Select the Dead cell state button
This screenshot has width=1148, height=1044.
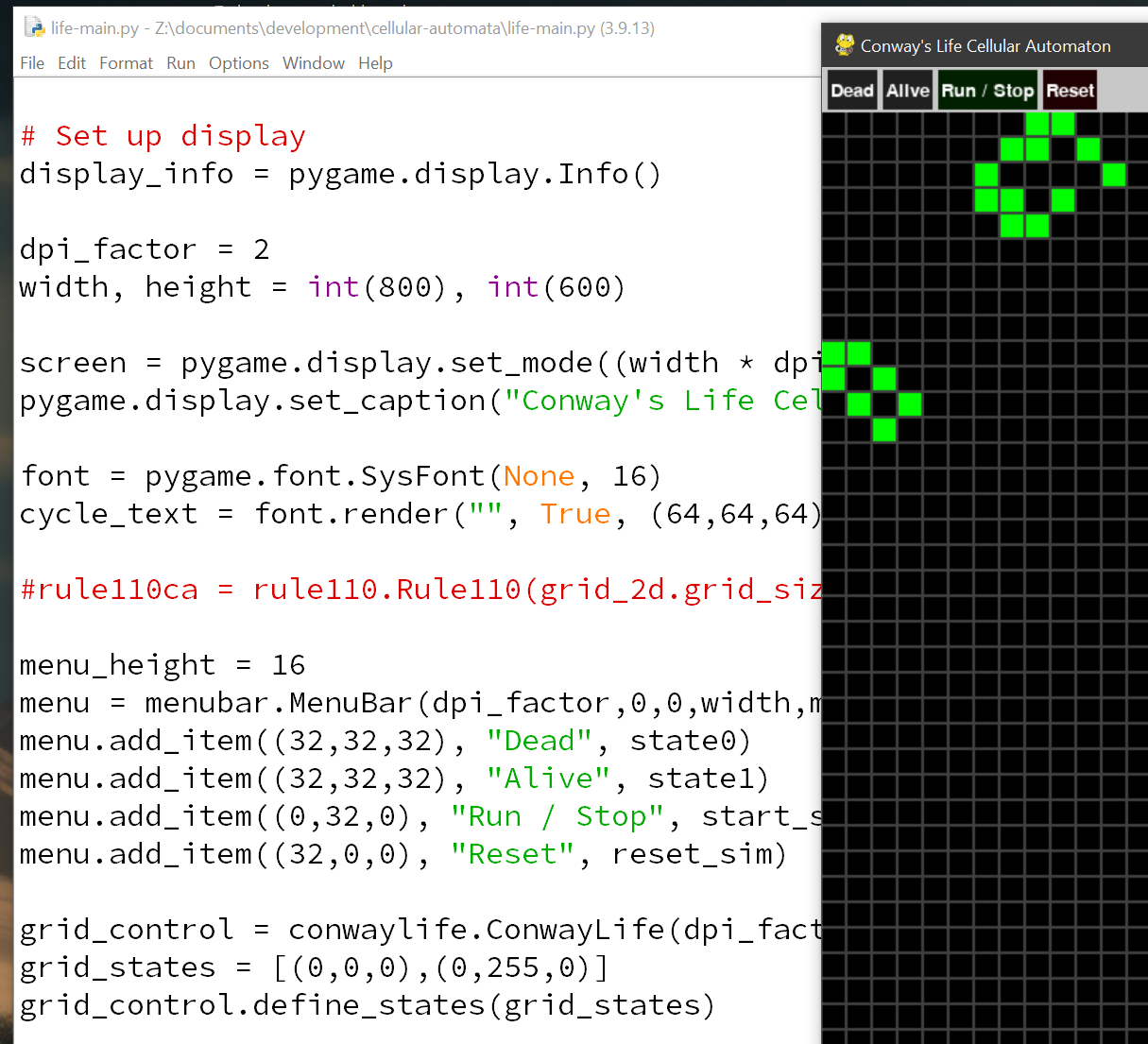pos(851,91)
